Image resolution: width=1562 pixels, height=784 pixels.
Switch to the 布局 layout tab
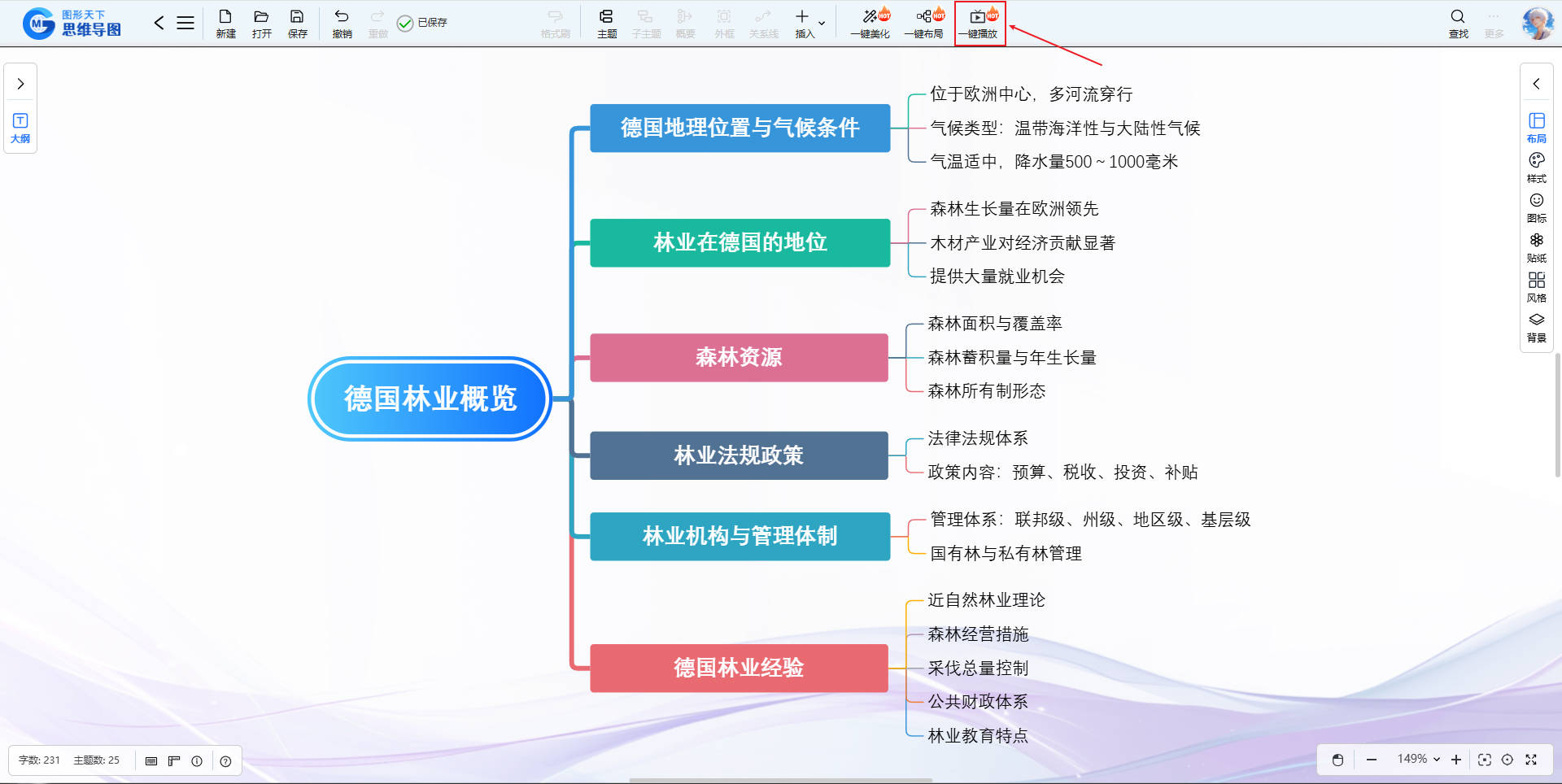coord(1536,126)
